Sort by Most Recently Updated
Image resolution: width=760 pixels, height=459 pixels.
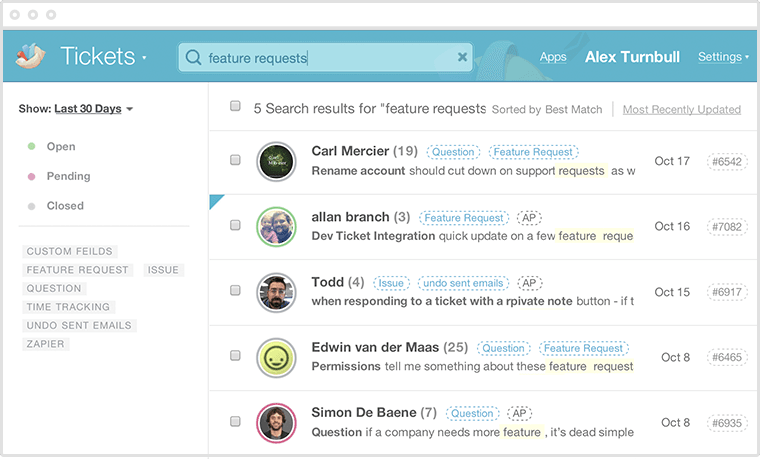pyautogui.click(x=681, y=109)
